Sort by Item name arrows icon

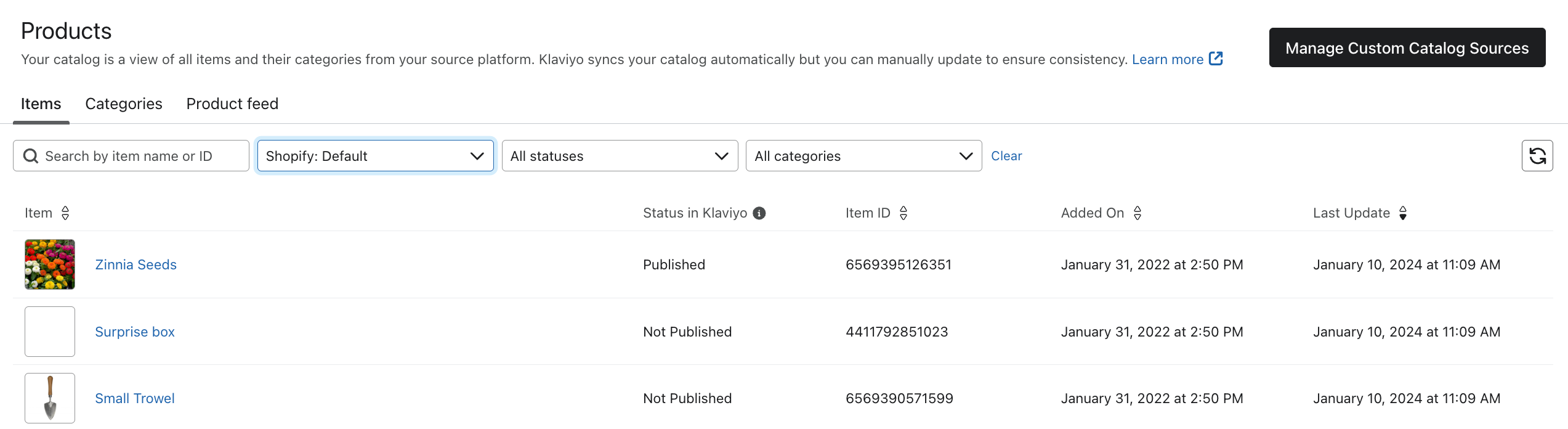coord(65,213)
